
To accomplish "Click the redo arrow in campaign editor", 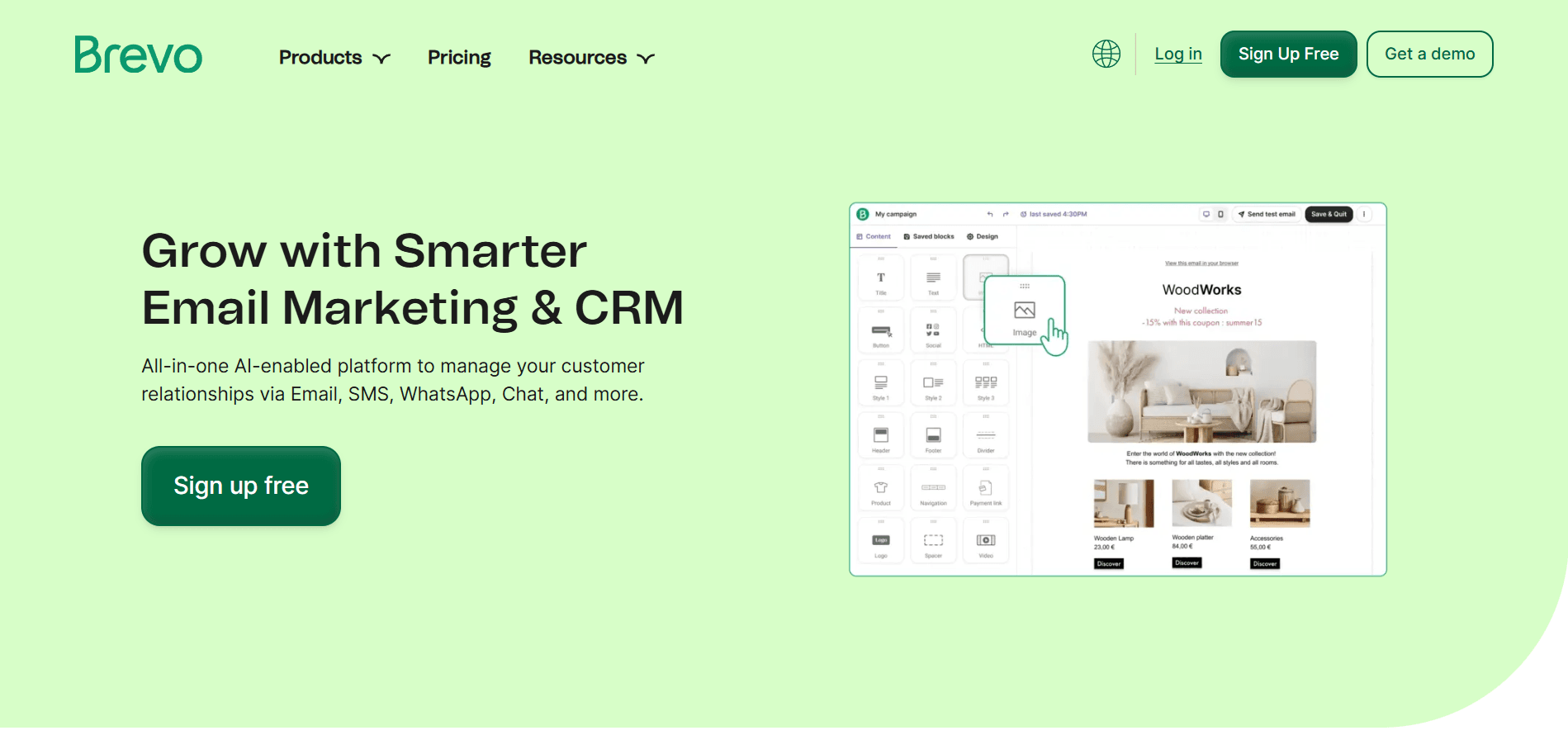I will (1006, 214).
